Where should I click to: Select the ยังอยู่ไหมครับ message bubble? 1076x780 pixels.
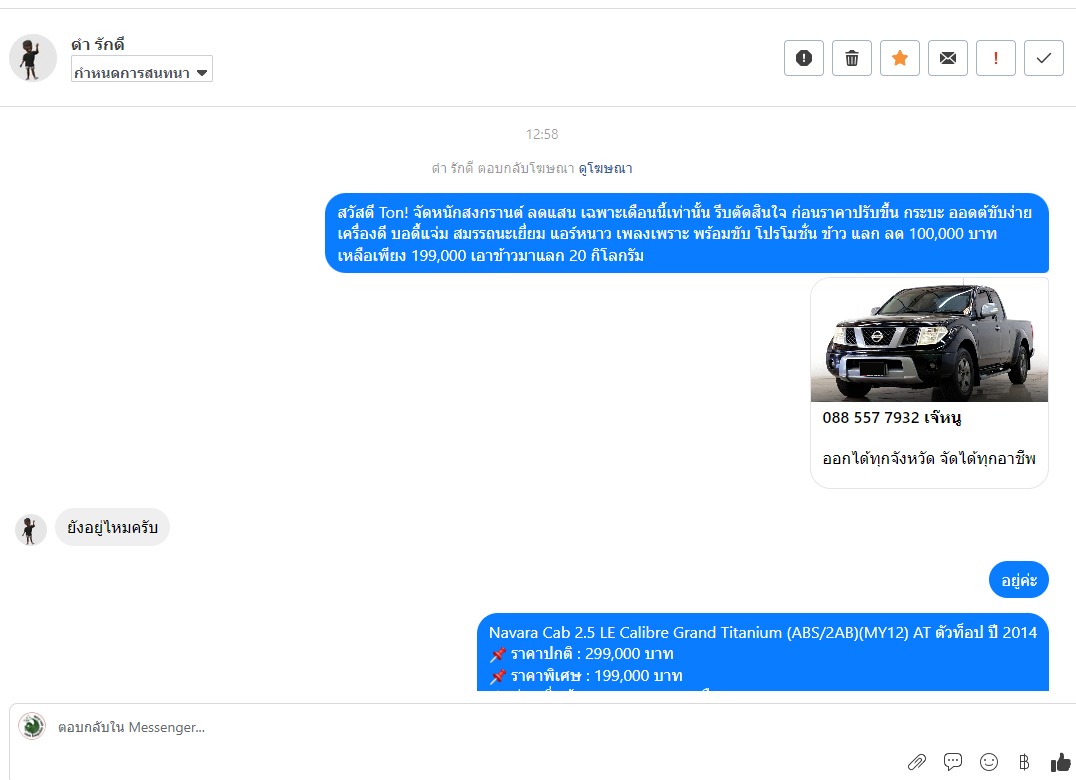[x=113, y=528]
